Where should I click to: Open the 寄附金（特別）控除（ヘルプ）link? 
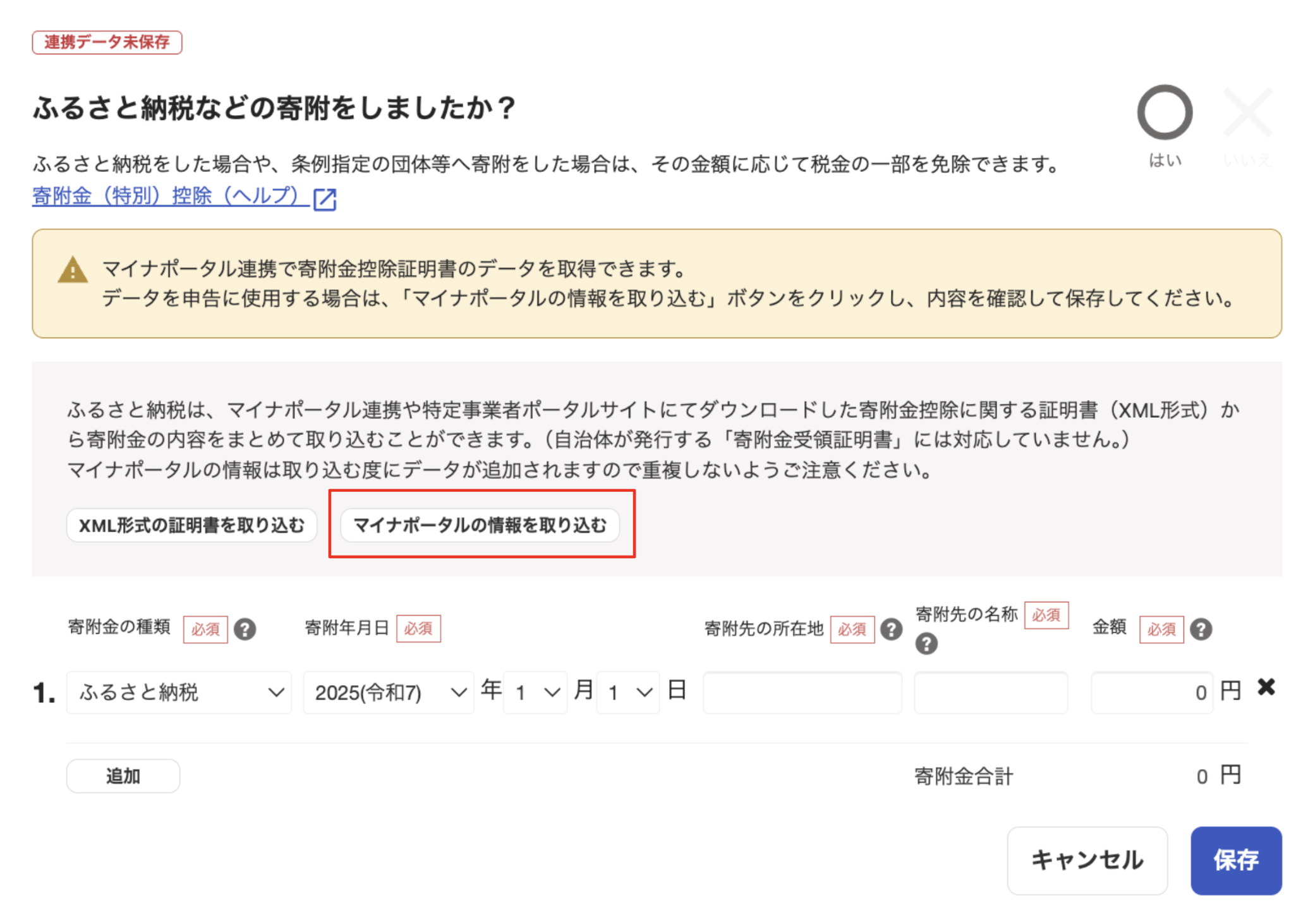tap(170, 196)
